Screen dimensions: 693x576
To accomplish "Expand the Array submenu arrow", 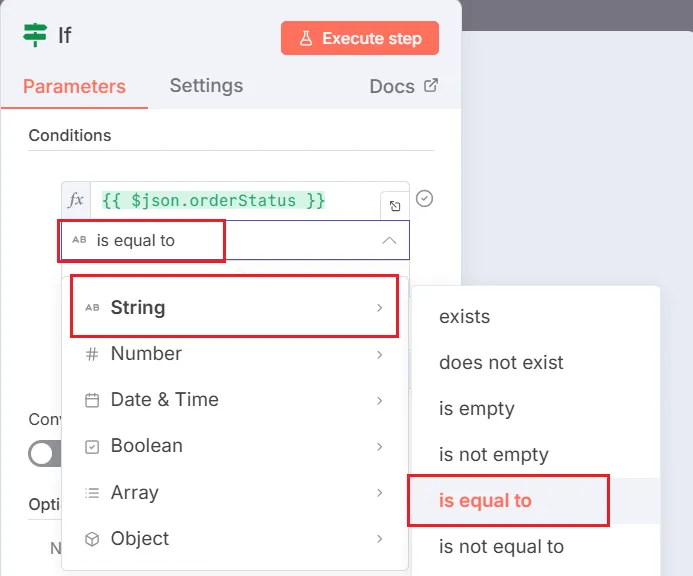I will [x=380, y=493].
